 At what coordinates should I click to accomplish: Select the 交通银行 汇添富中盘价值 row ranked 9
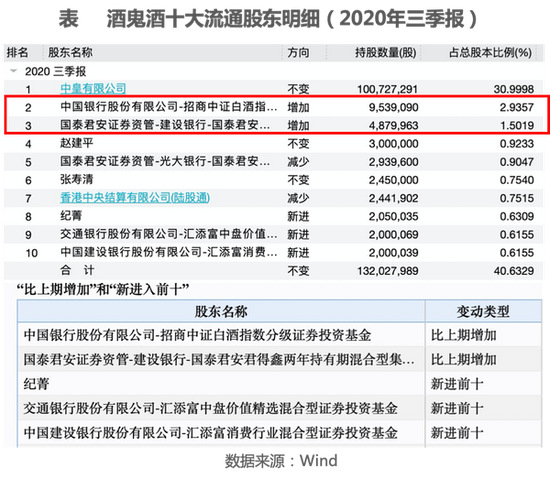tap(274, 235)
